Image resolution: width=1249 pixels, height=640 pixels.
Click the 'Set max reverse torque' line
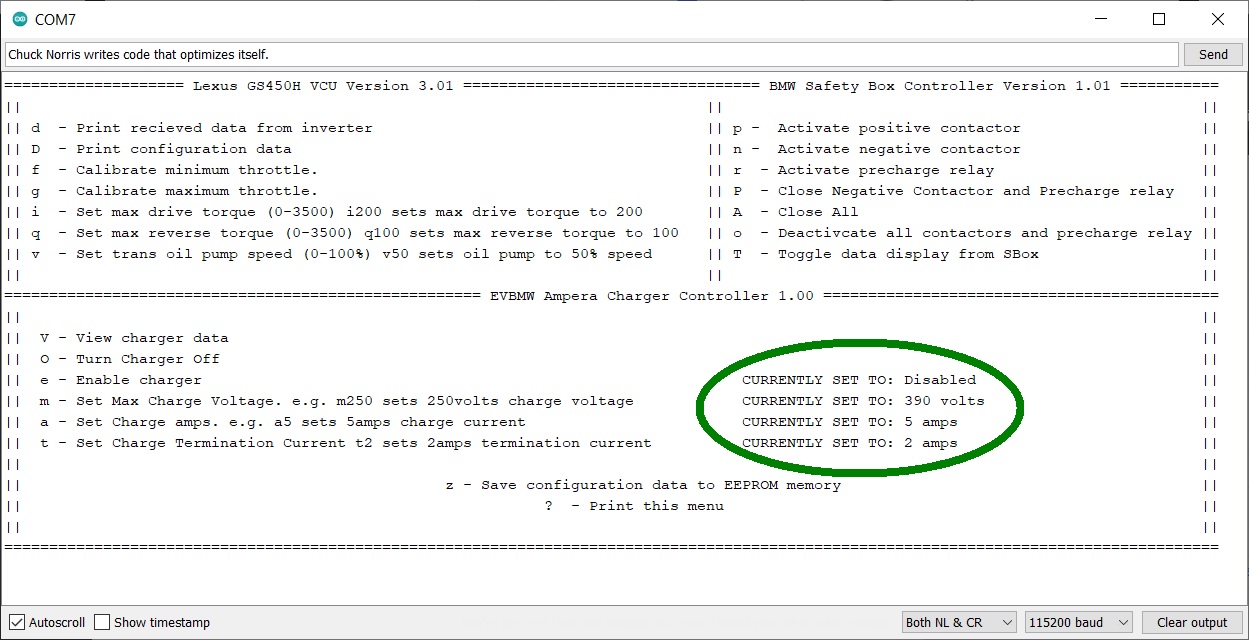[x=355, y=233]
